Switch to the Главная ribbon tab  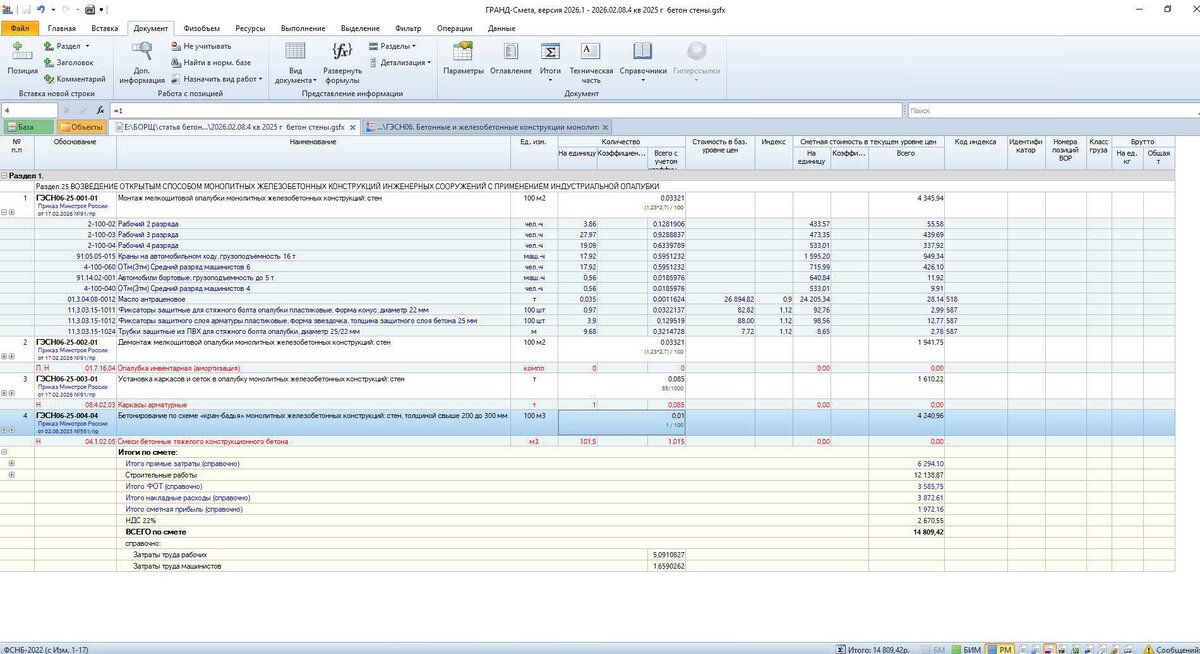(61, 28)
